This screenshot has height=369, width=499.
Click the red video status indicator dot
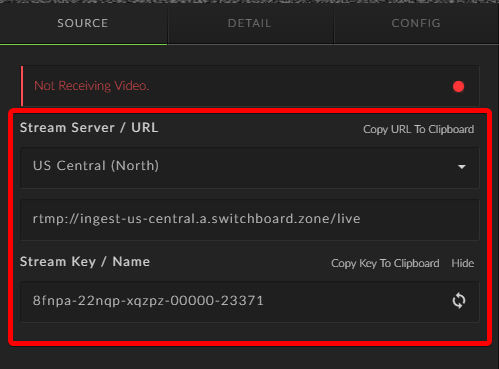(458, 87)
